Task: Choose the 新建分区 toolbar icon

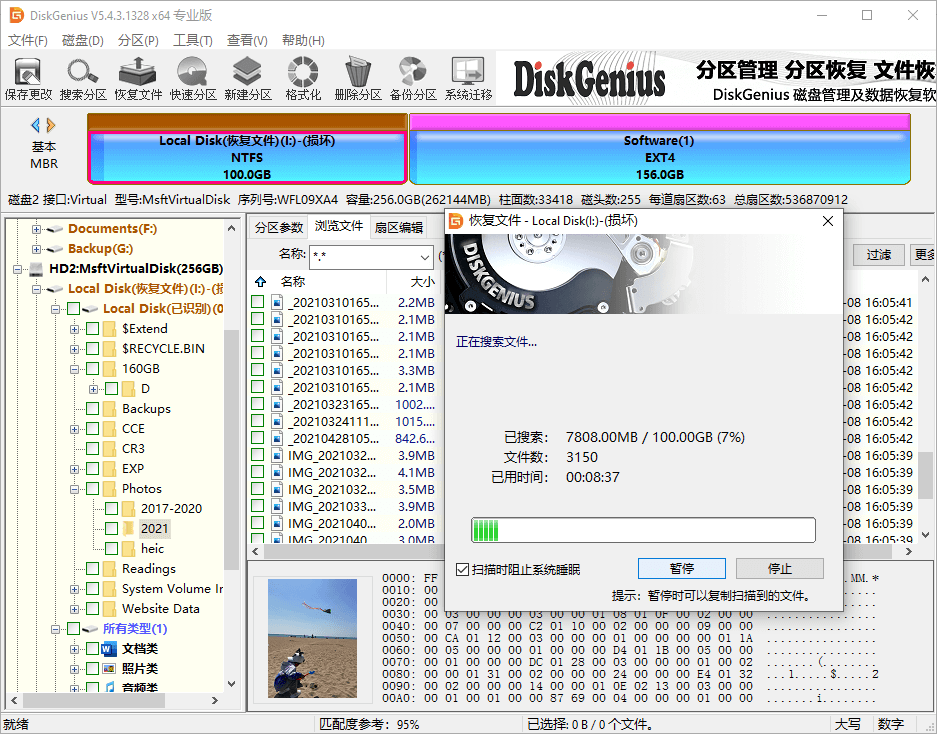Action: 248,78
